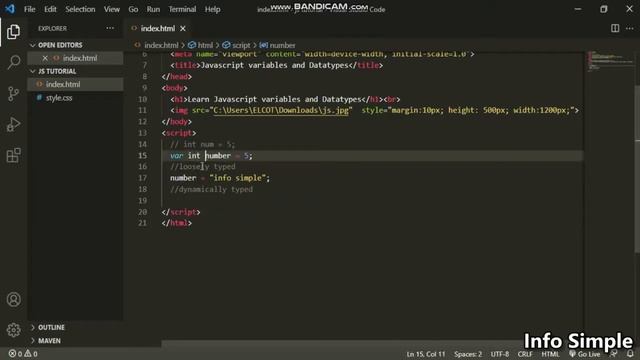Change indentation via Spaces: 2

click(x=468, y=354)
